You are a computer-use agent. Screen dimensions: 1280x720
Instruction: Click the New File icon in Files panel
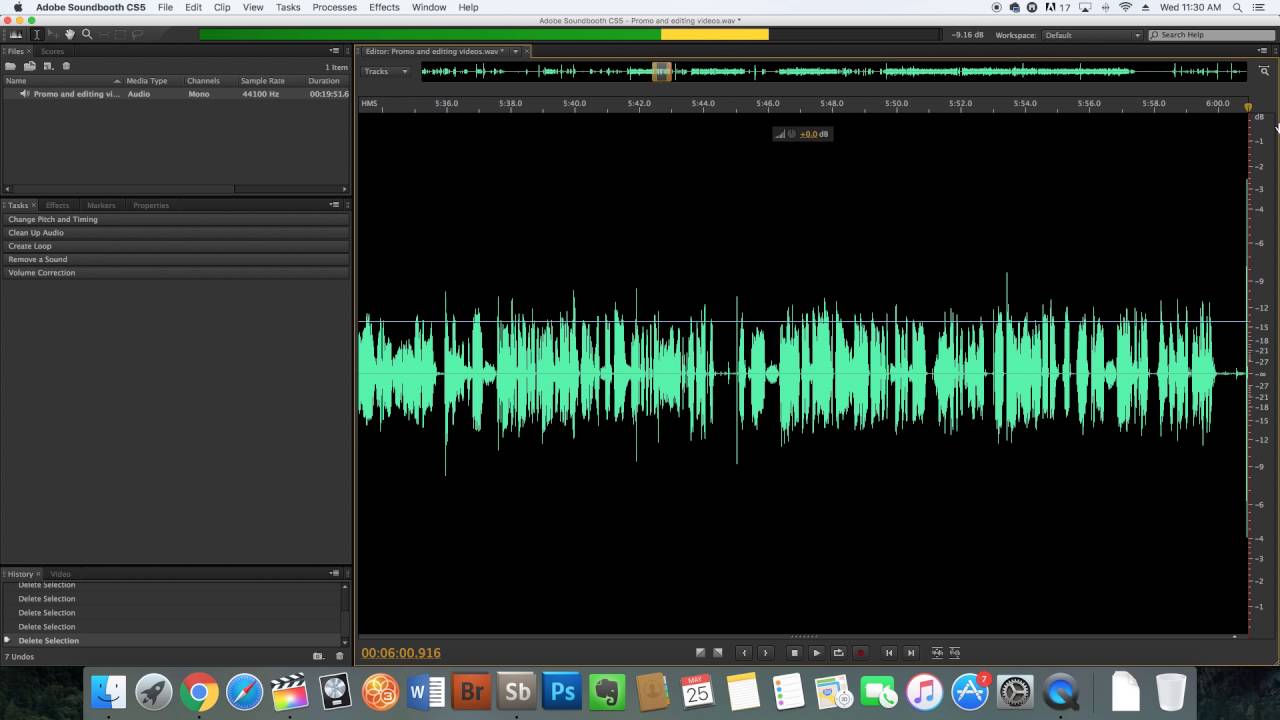[47, 66]
